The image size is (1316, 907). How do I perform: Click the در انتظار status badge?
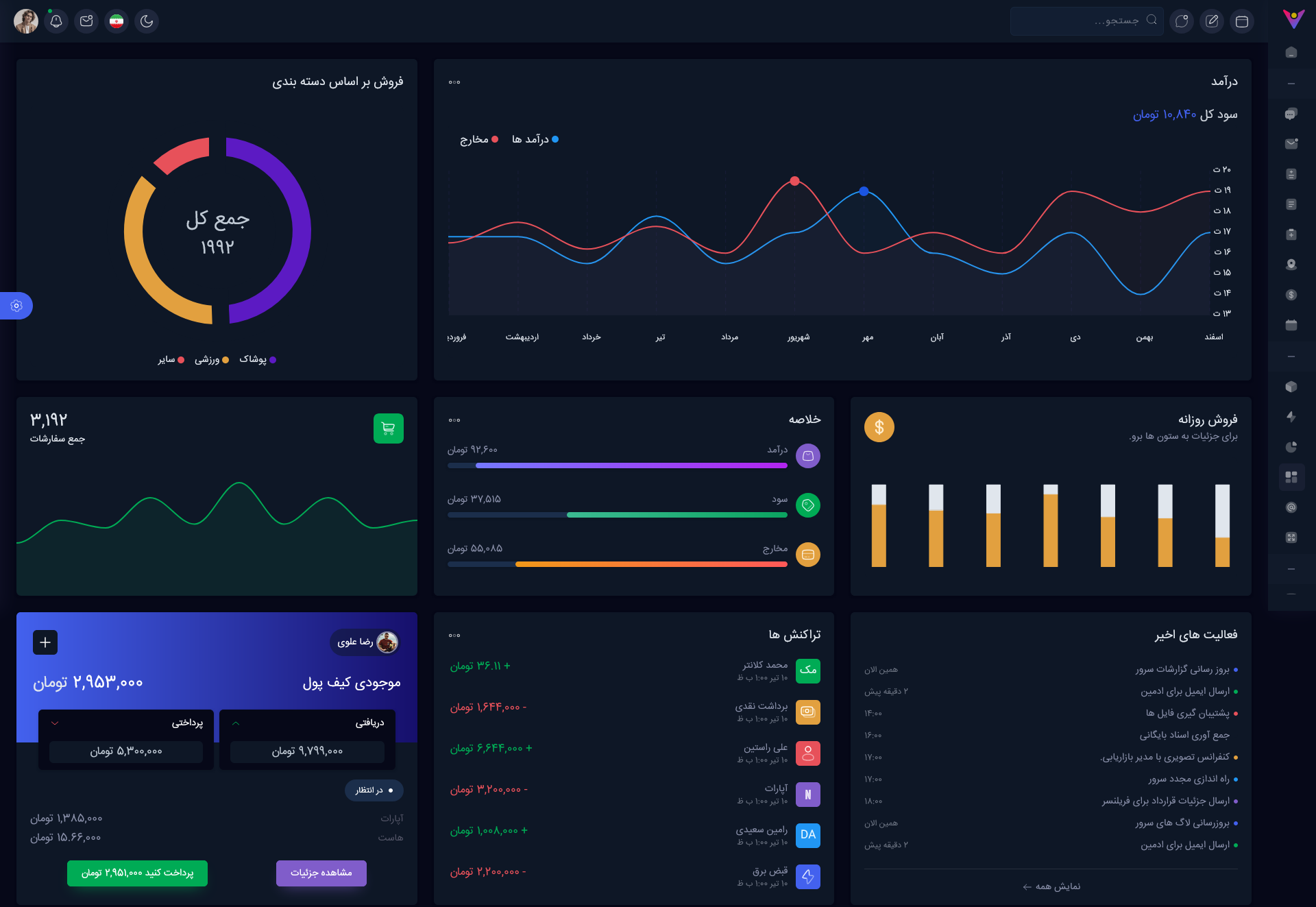click(x=374, y=790)
